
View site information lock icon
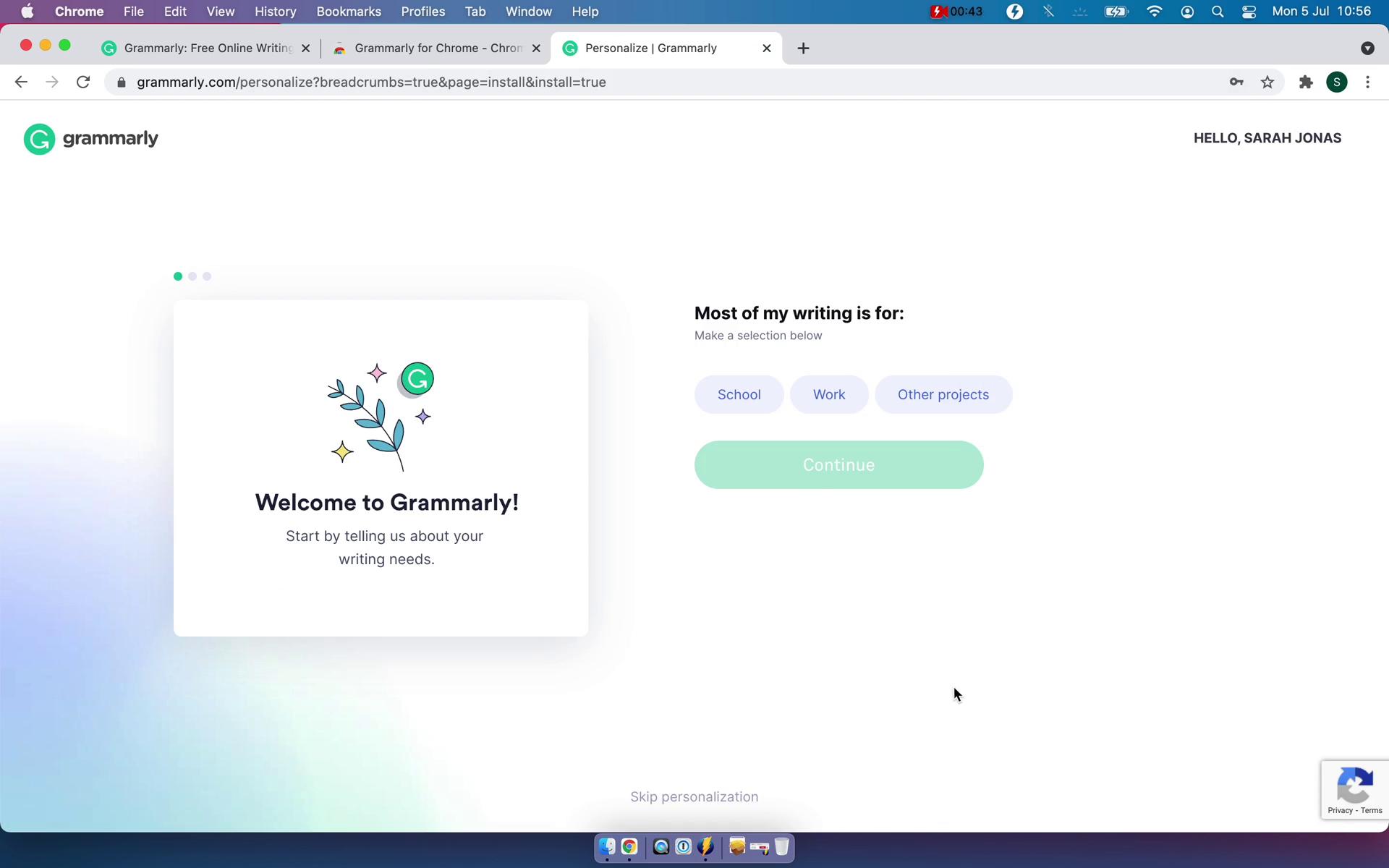point(122,82)
